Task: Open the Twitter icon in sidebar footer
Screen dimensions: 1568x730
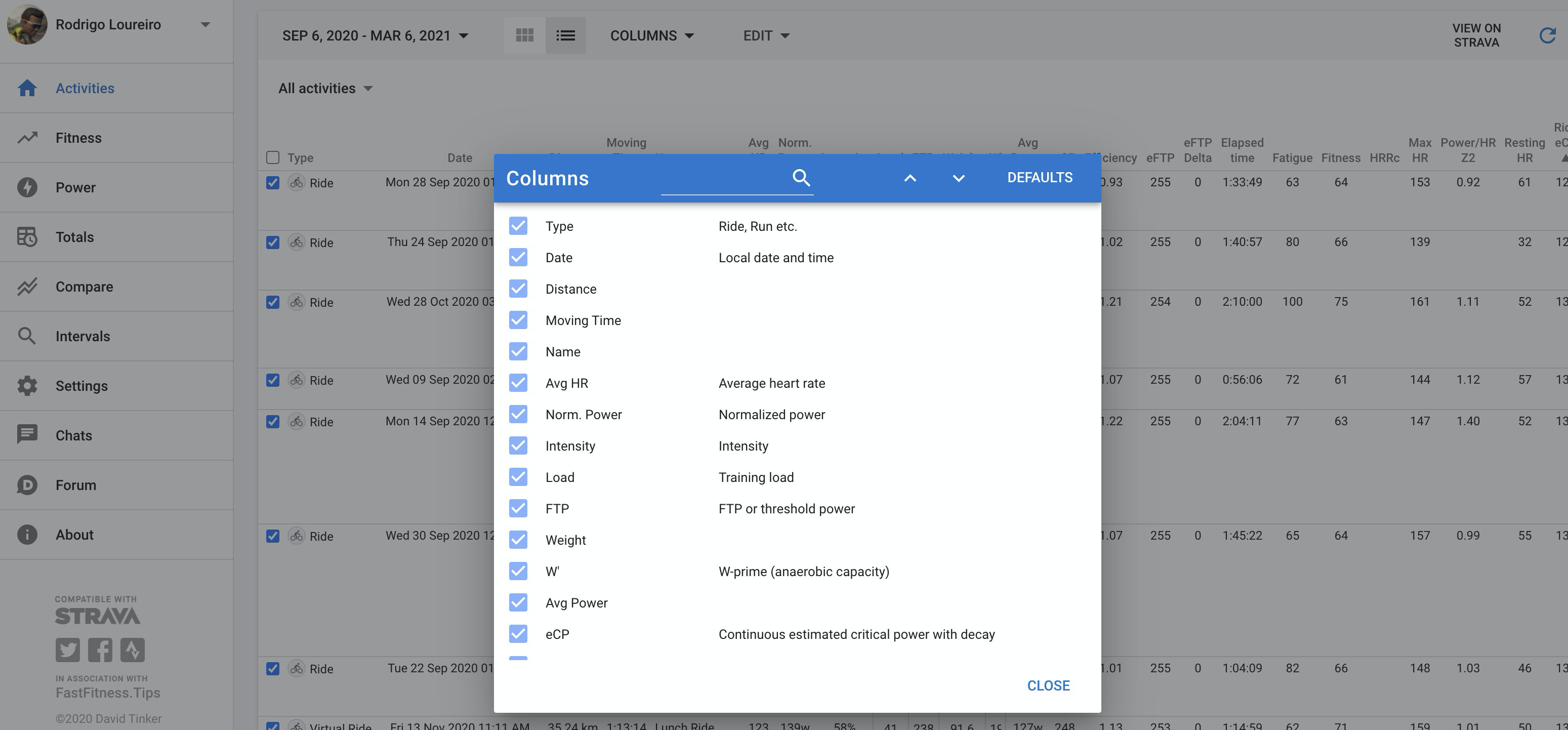Action: (67, 650)
